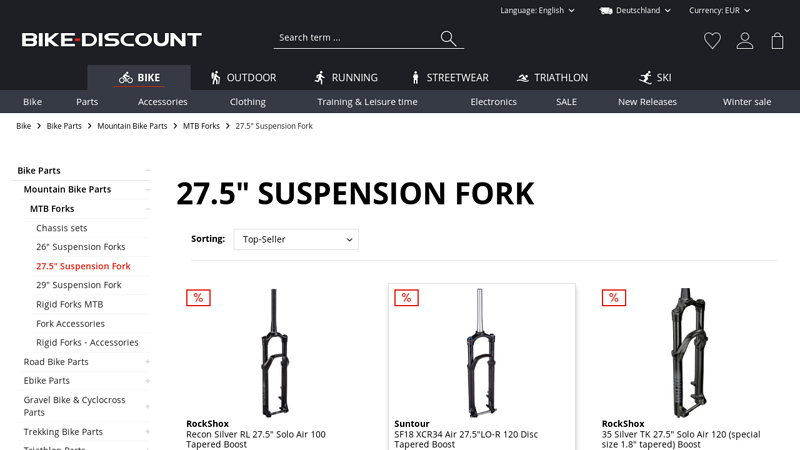The width and height of the screenshot is (800, 450).
Task: Go to 29" Suspension Fork category
Action: [79, 285]
